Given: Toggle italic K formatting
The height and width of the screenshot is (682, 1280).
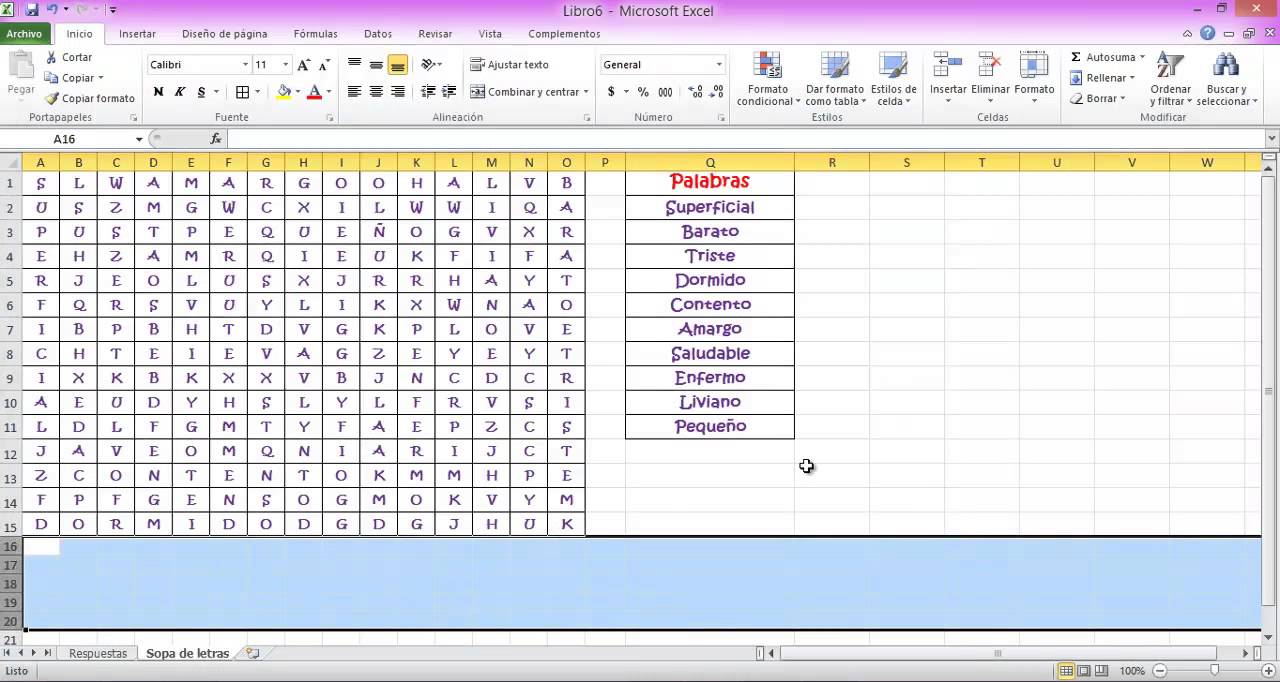Looking at the screenshot, I should 180,92.
